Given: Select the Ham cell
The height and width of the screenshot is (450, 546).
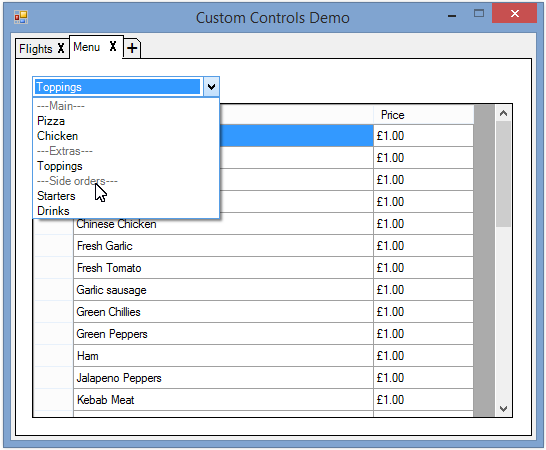Looking at the screenshot, I should pos(223,356).
